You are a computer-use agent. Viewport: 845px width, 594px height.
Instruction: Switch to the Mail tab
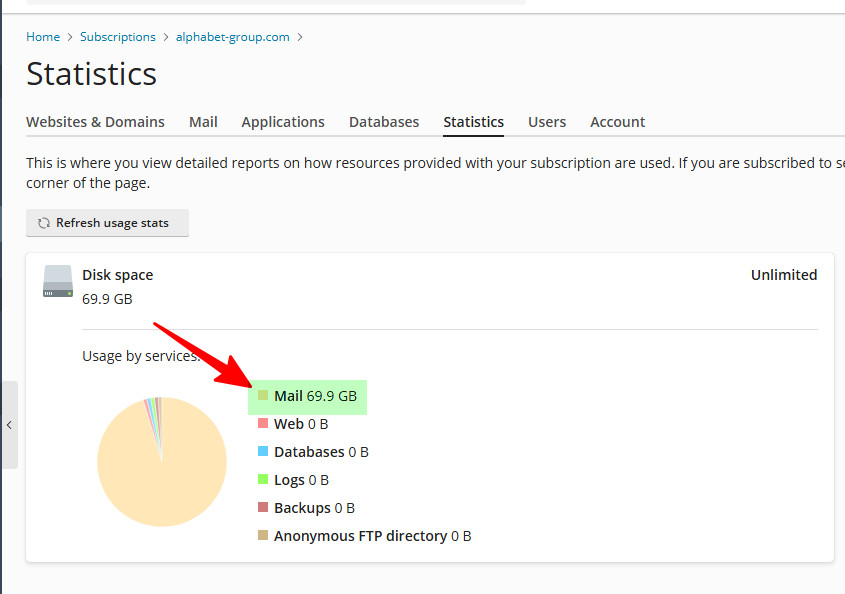pos(203,122)
